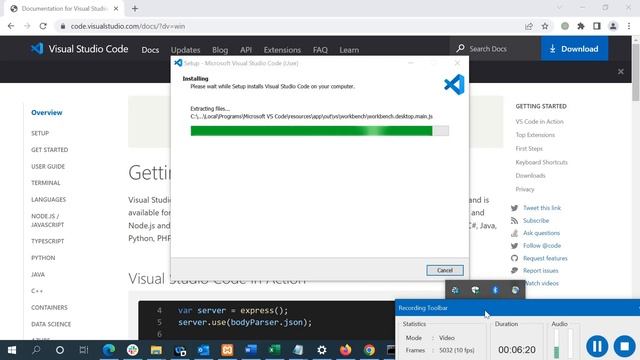This screenshot has height=360, width=640.
Task: Go back with the browser back arrow
Action: coord(11,26)
